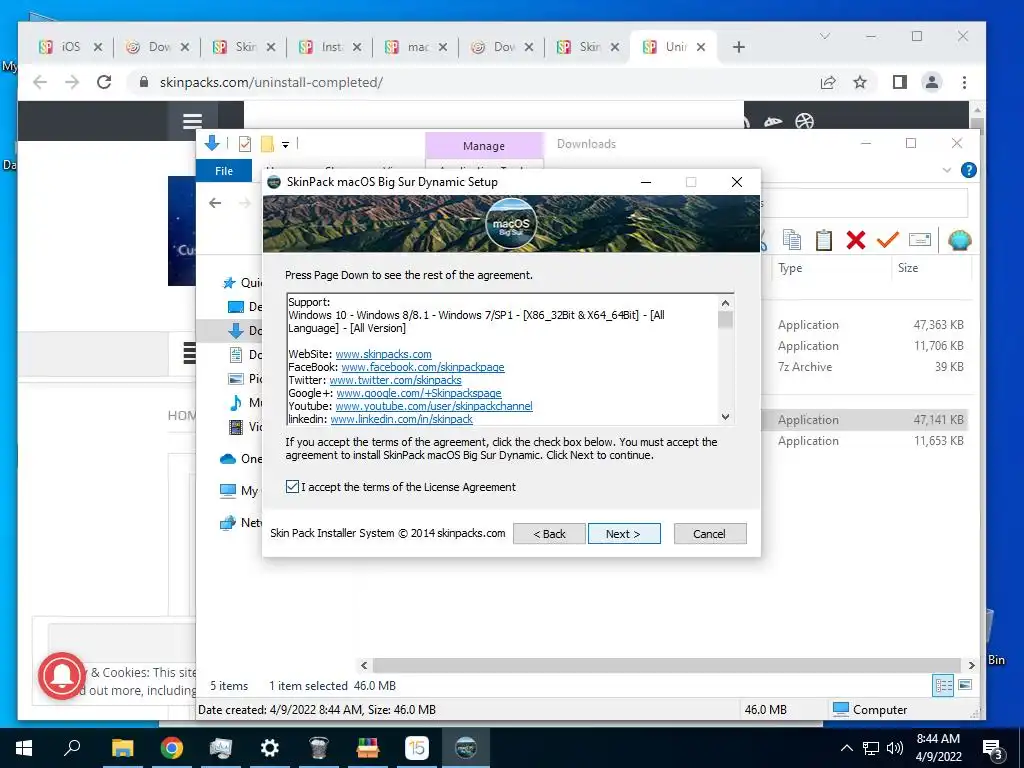Close the Unin browser tab

click(x=701, y=47)
